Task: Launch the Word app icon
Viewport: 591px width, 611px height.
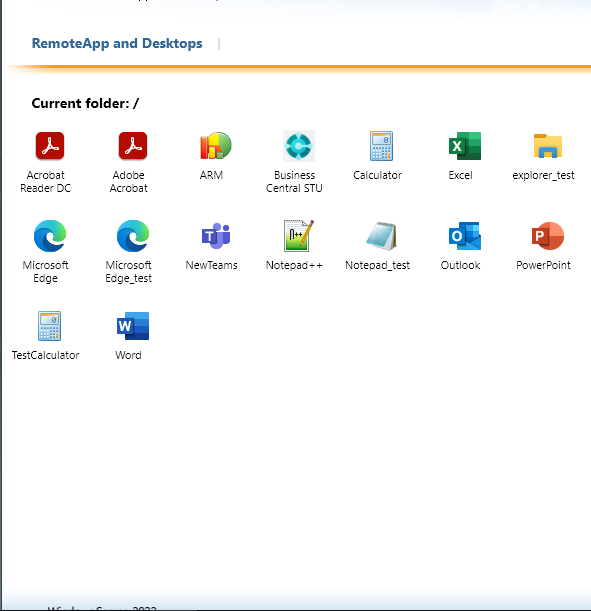Action: [x=133, y=326]
